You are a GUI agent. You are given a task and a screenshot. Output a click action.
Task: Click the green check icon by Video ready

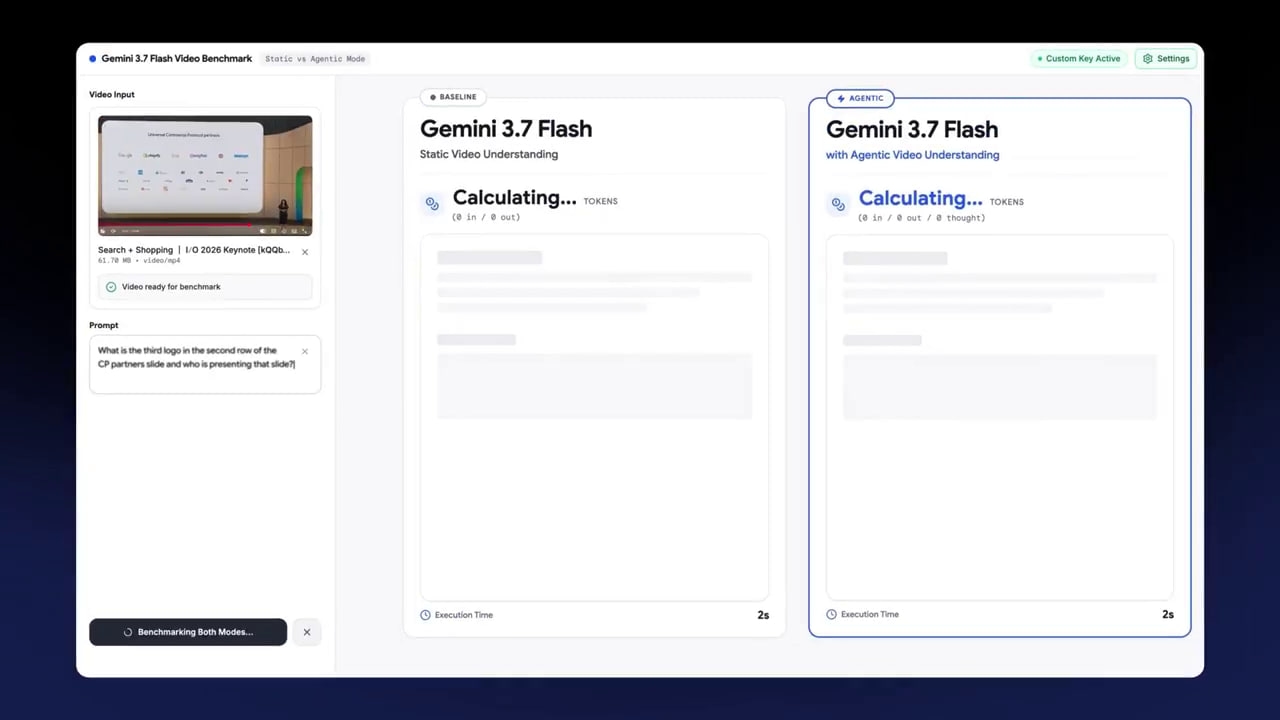pyautogui.click(x=111, y=287)
